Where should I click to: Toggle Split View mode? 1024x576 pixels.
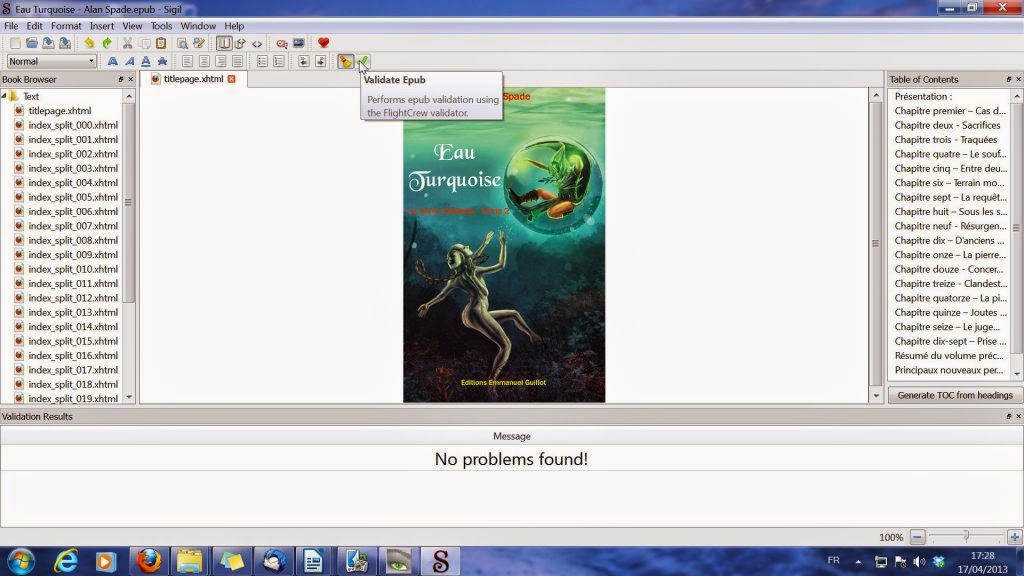(240, 43)
